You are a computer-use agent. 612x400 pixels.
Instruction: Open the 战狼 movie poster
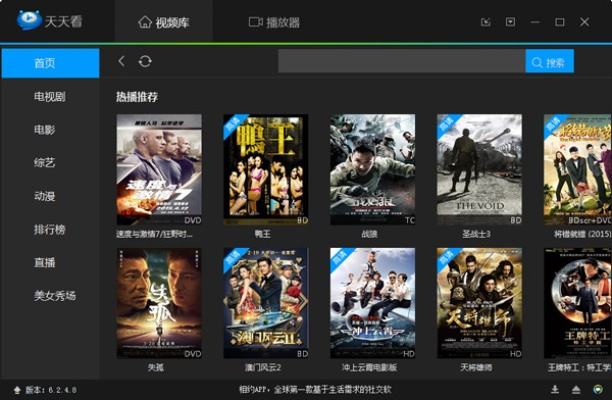click(373, 169)
